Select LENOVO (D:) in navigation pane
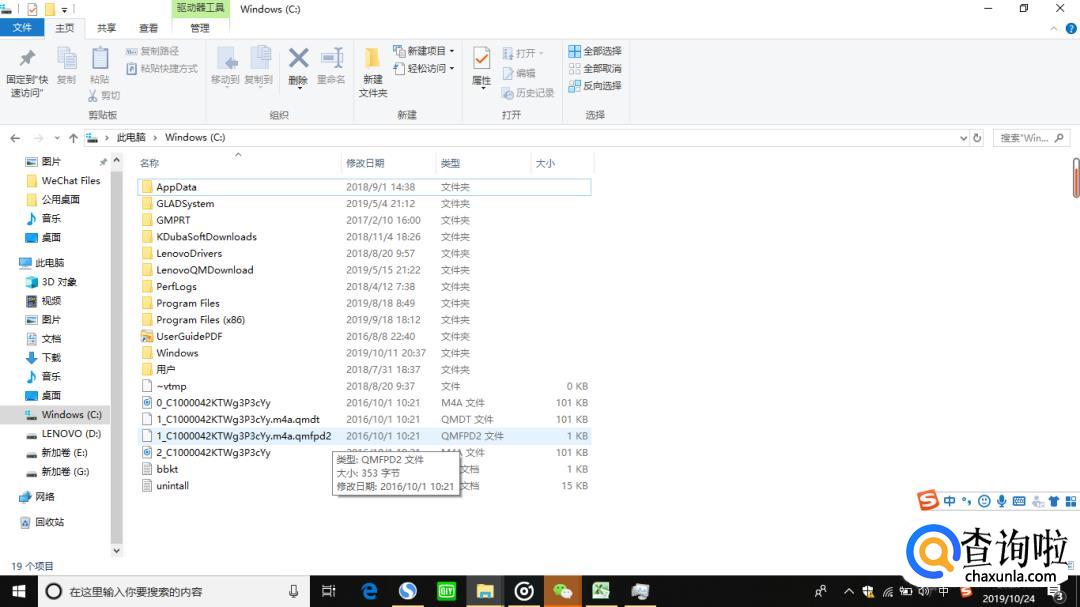 [x=63, y=433]
